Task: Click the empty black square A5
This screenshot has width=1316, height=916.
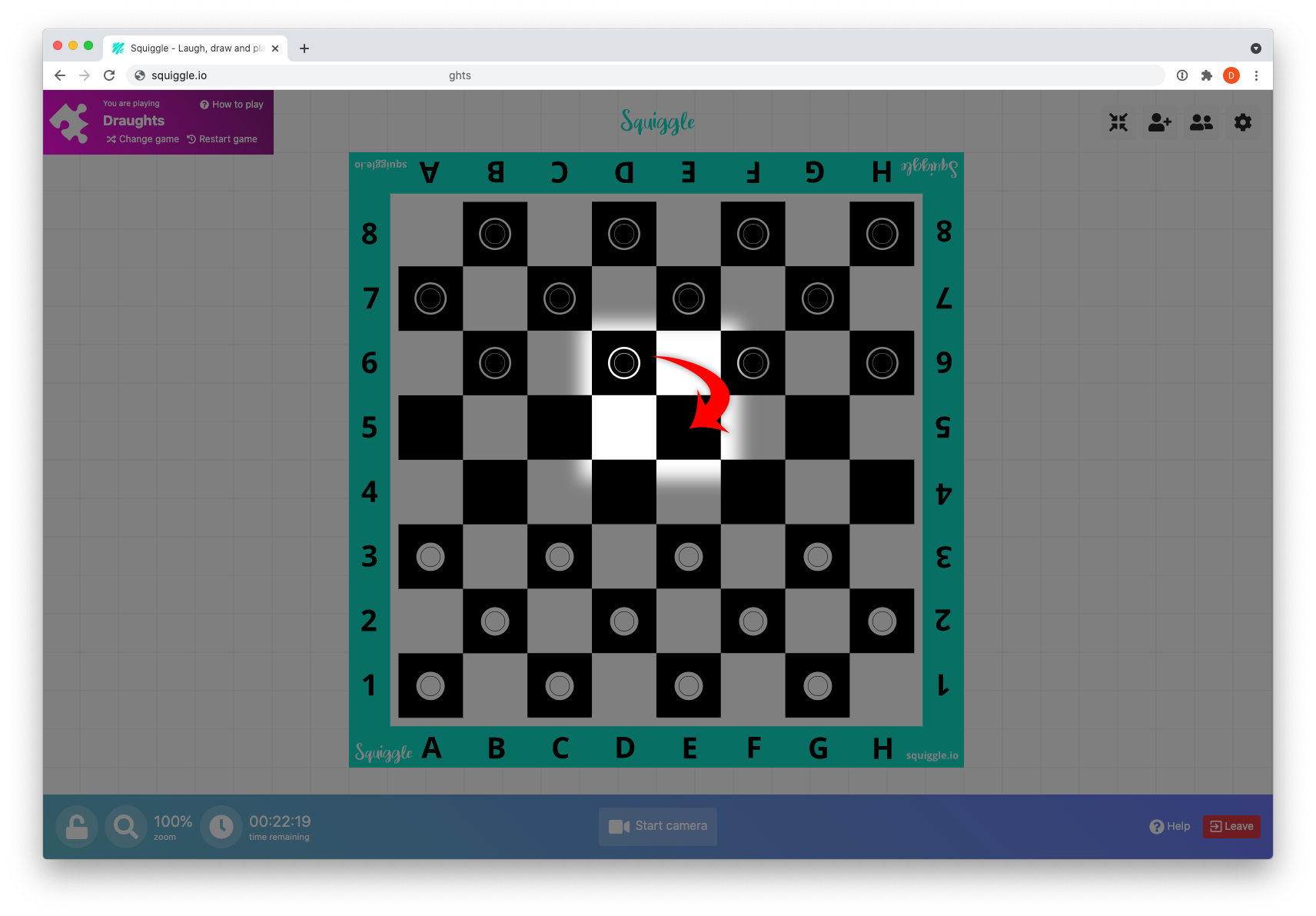Action: (x=430, y=428)
